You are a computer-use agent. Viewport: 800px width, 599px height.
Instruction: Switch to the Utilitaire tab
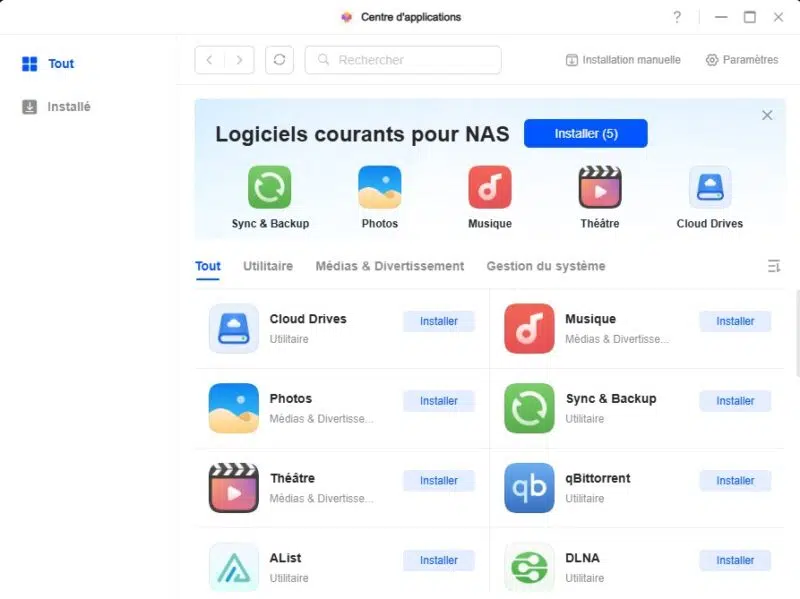268,266
